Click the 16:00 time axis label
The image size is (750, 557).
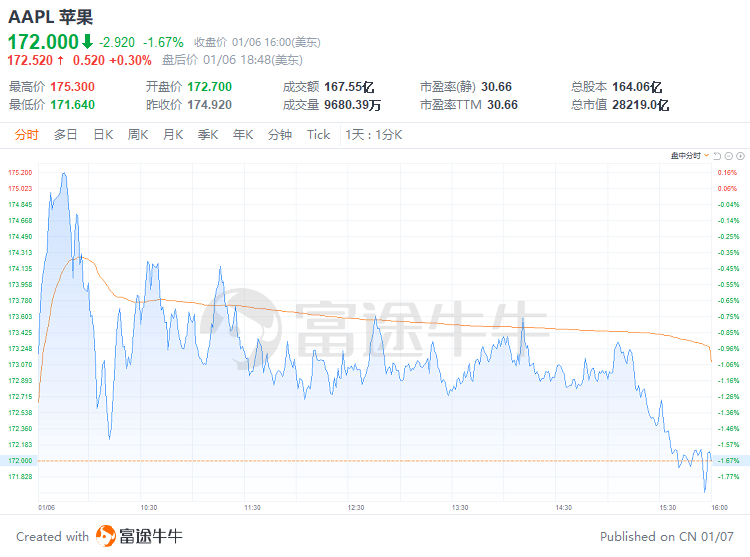pos(719,507)
